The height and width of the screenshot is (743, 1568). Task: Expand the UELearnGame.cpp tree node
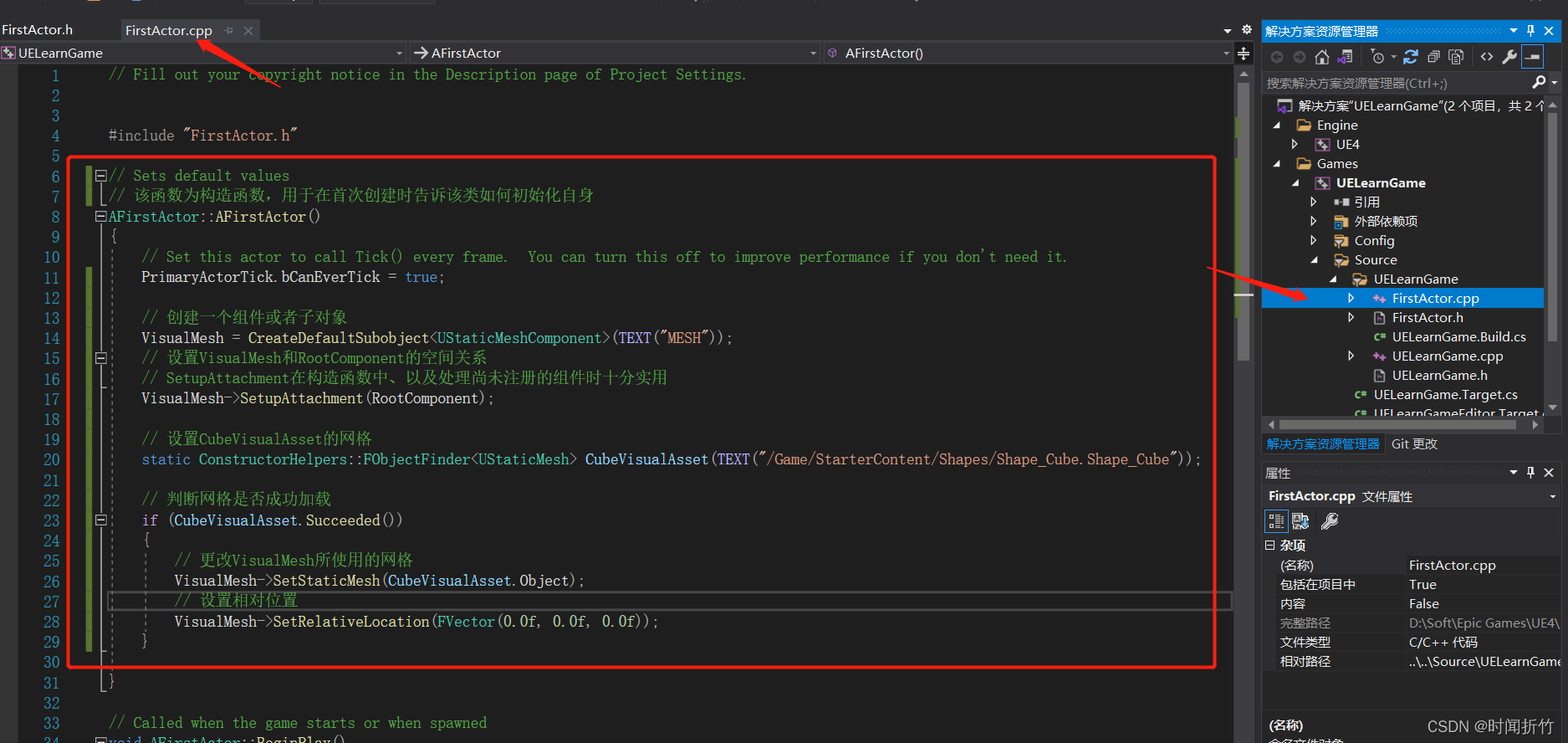point(1351,356)
